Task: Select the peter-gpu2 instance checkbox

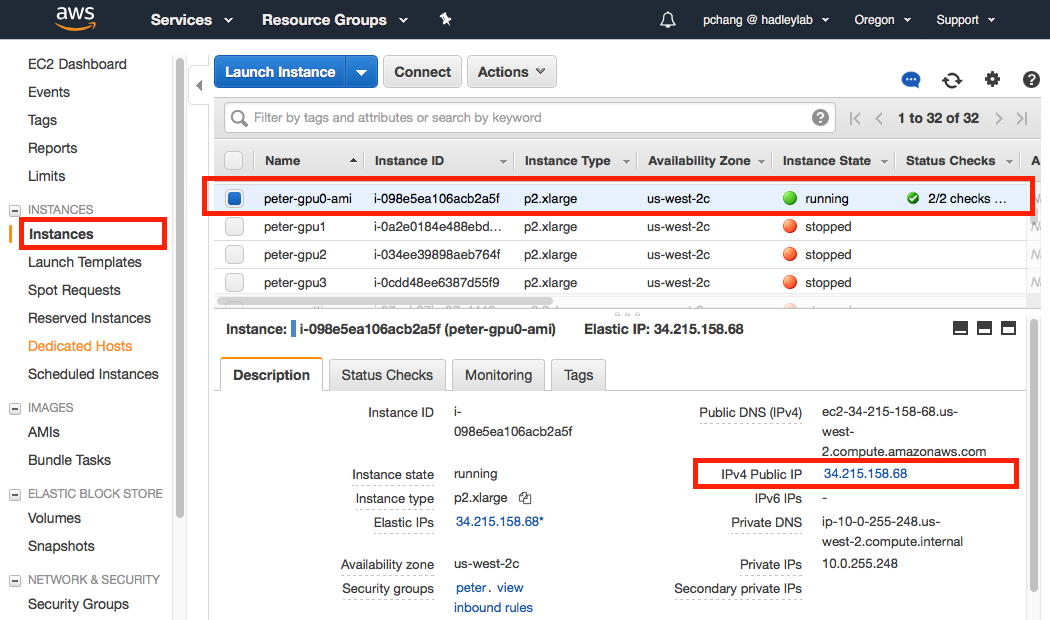Action: pyautogui.click(x=234, y=254)
